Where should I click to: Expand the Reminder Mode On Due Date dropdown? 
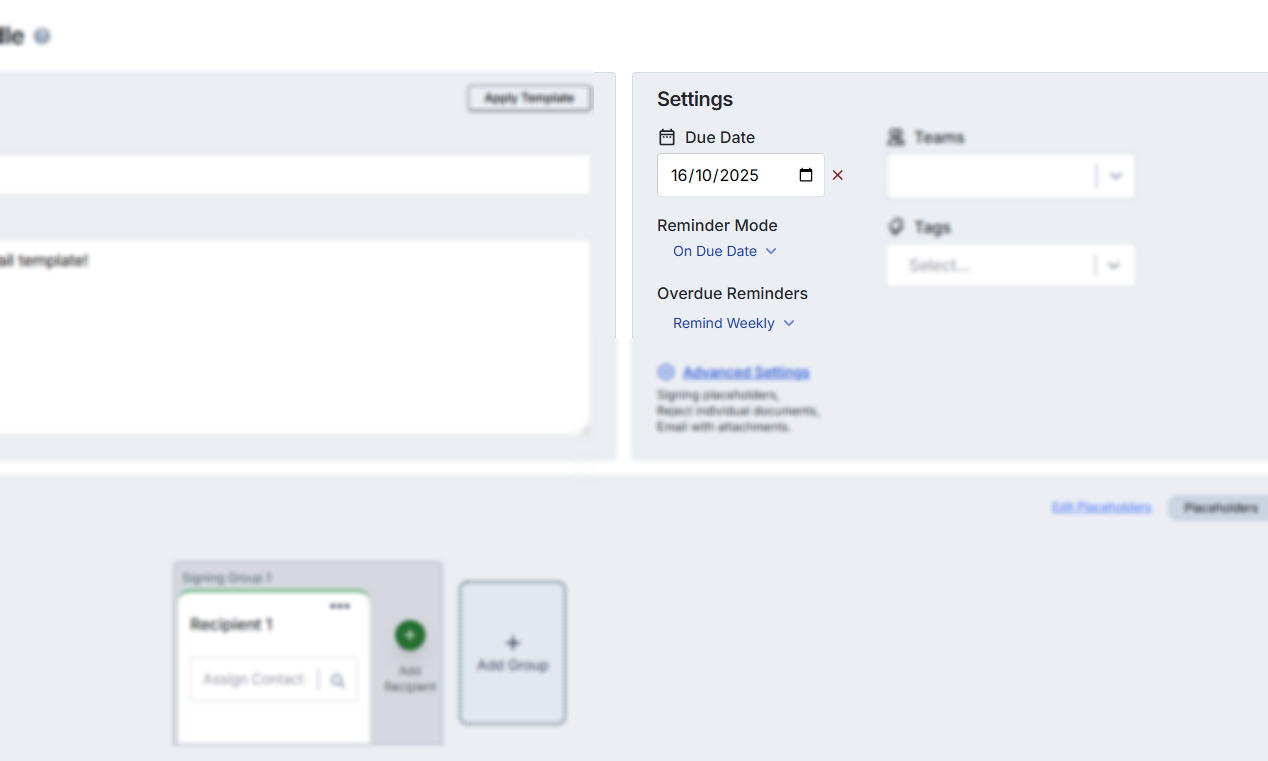pyautogui.click(x=724, y=251)
